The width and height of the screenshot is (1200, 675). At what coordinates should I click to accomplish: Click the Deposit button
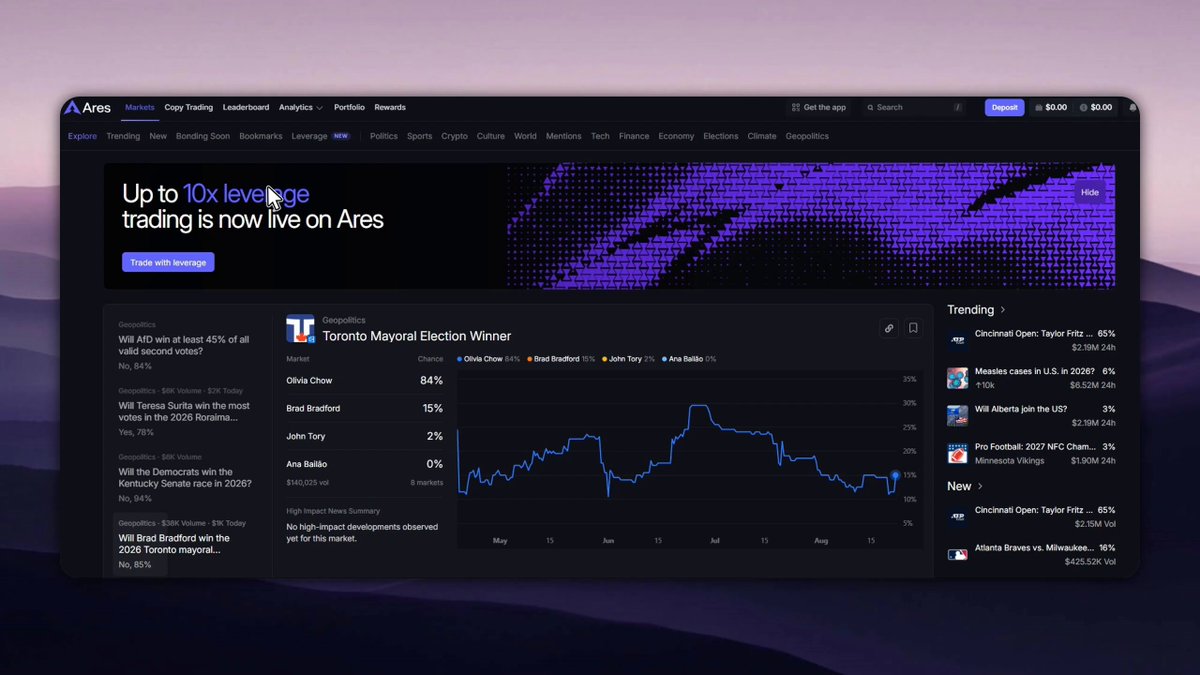tap(1004, 108)
